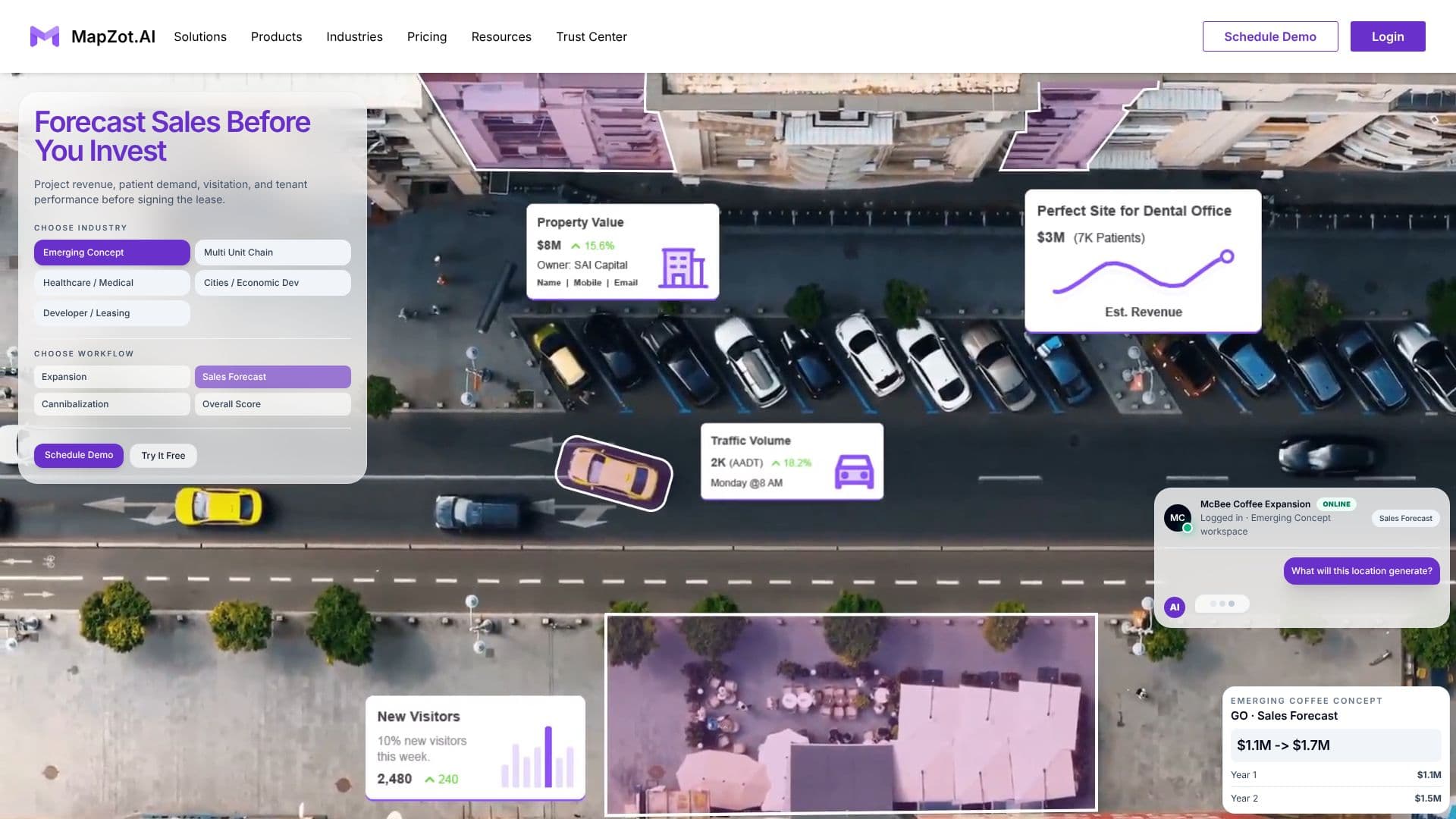Click the highlighted taxi on the road
This screenshot has height=819, width=1456.
(x=613, y=473)
